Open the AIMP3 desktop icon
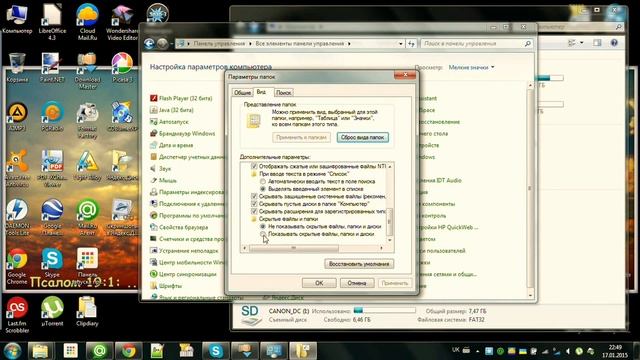Screen dimensions: 640x360 click(17, 117)
